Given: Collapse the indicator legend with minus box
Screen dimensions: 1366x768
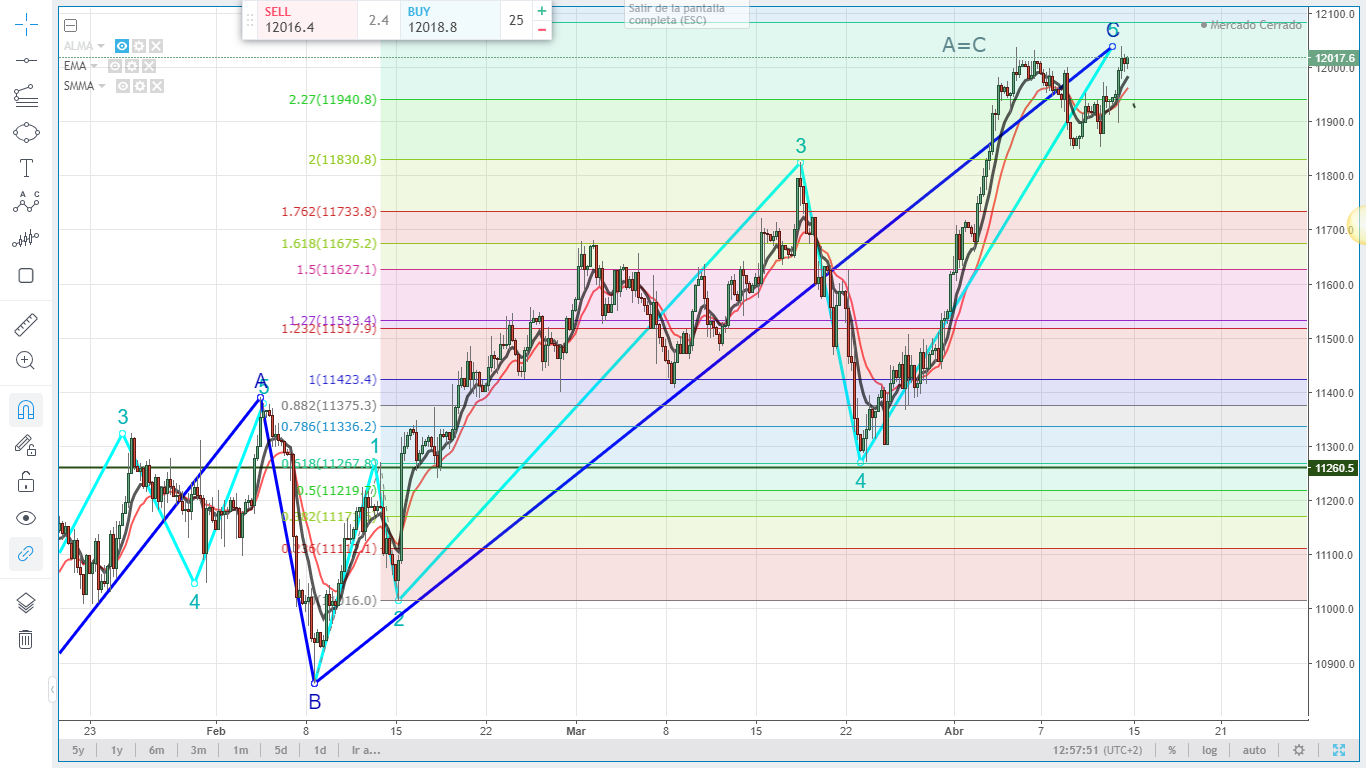Looking at the screenshot, I should (70, 26).
